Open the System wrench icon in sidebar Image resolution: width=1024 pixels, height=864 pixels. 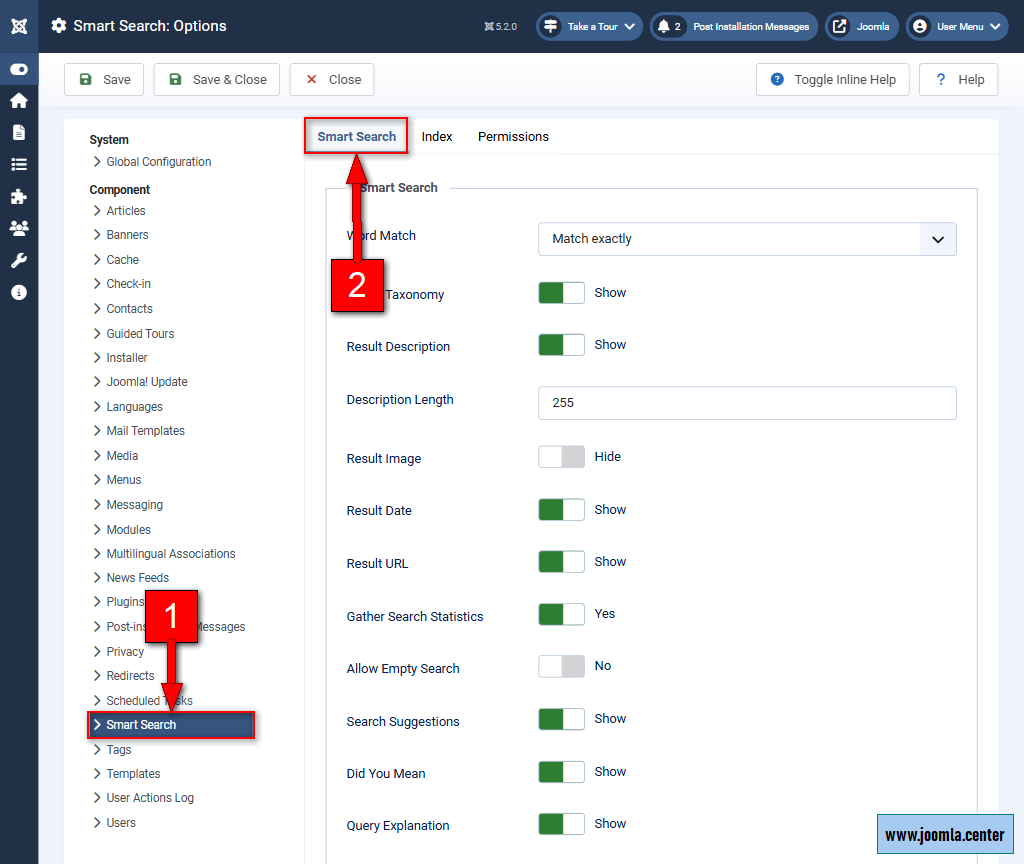coord(19,261)
